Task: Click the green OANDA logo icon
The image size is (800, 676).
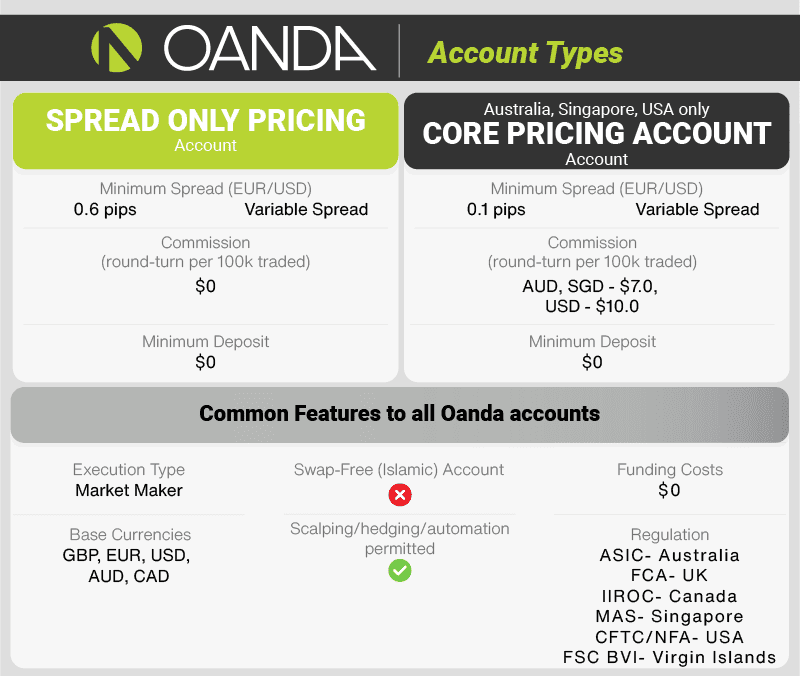Action: click(x=116, y=47)
